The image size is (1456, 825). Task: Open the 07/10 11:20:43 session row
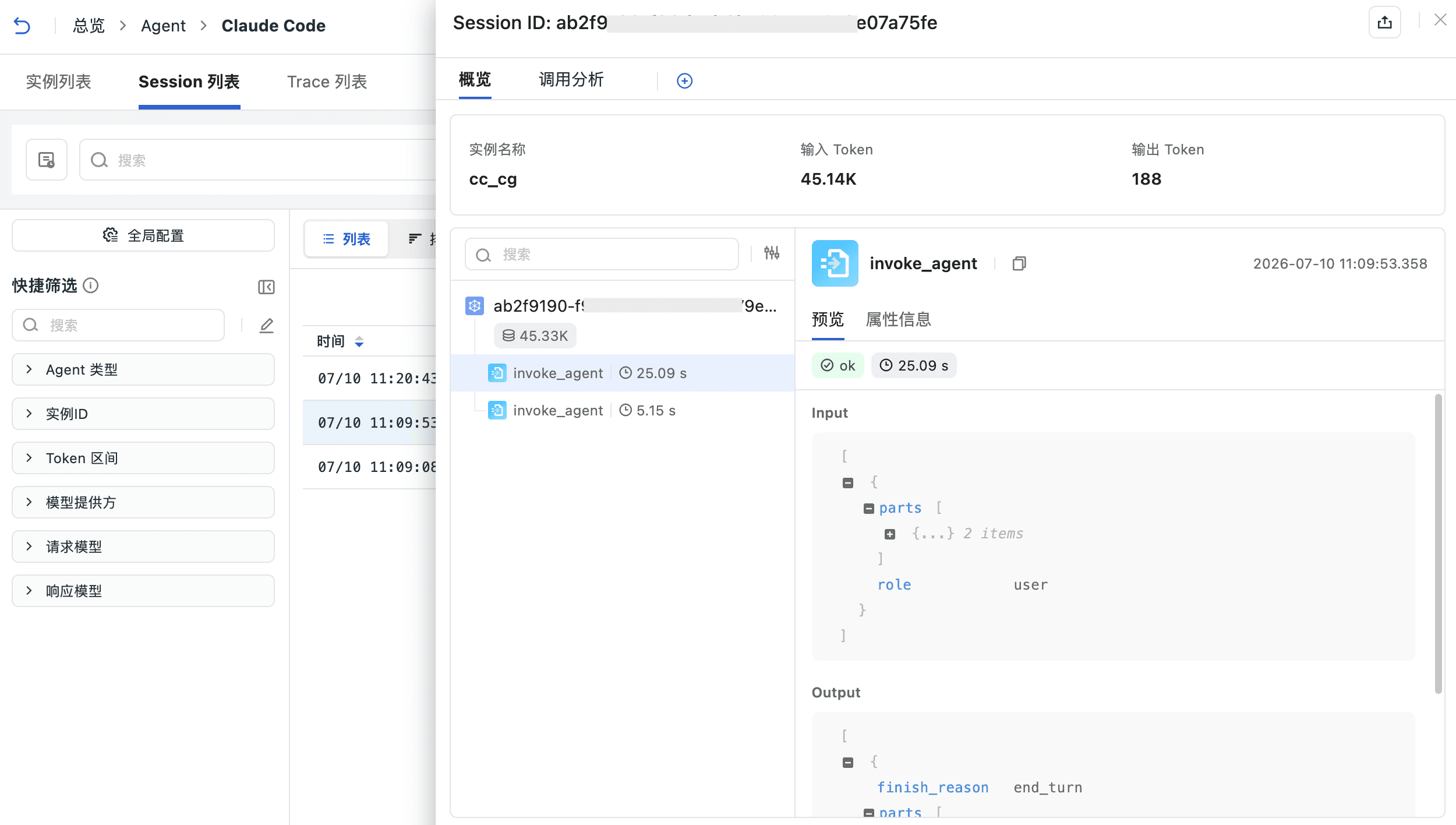(369, 378)
